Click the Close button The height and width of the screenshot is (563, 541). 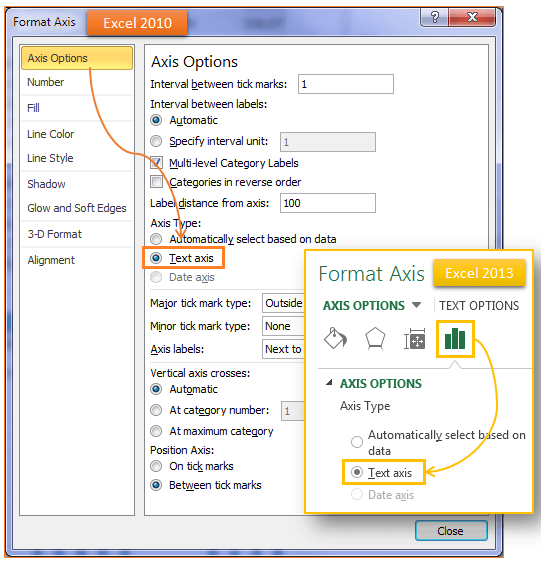(x=451, y=530)
